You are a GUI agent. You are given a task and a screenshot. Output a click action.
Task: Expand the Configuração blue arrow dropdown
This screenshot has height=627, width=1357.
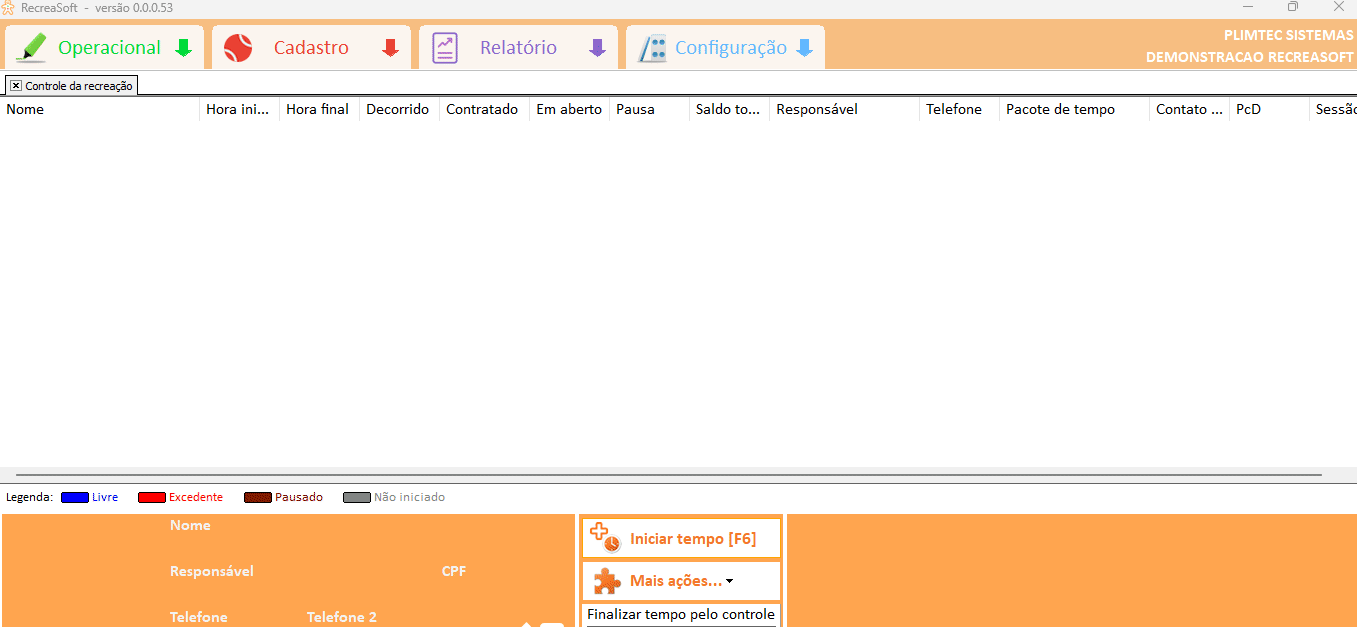click(x=804, y=48)
